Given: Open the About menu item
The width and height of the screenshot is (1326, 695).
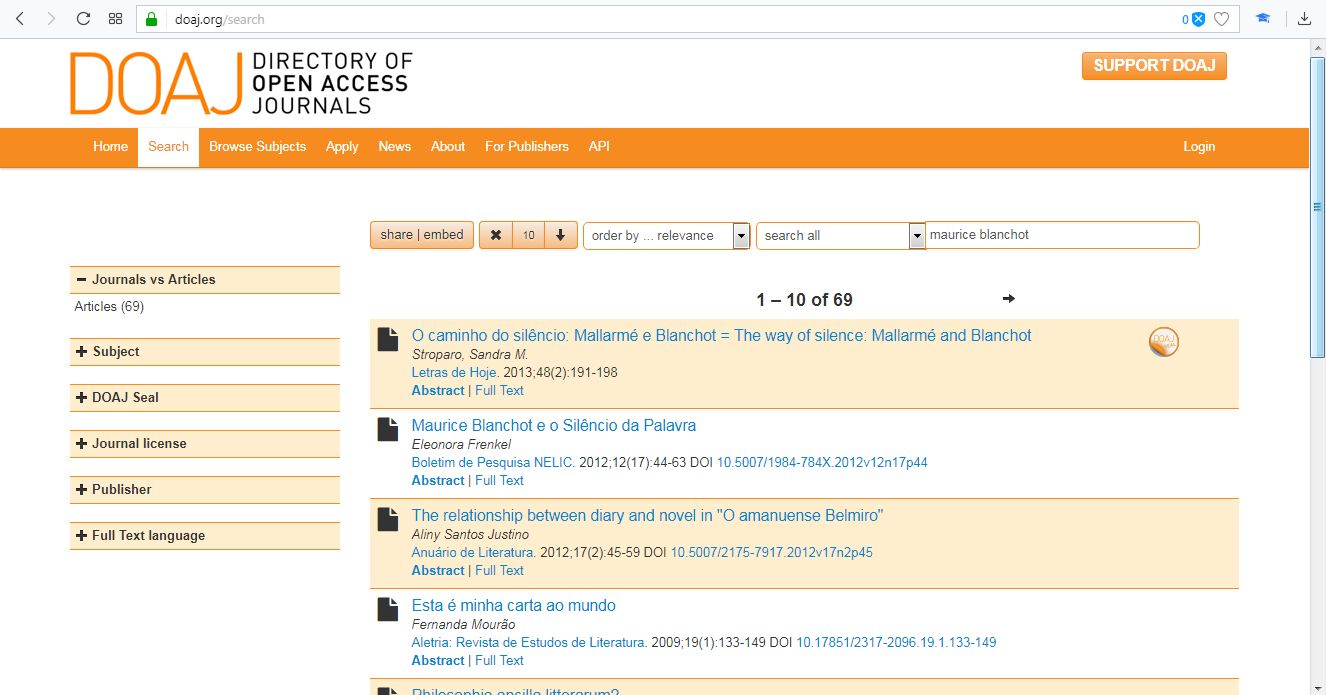Looking at the screenshot, I should (x=448, y=146).
